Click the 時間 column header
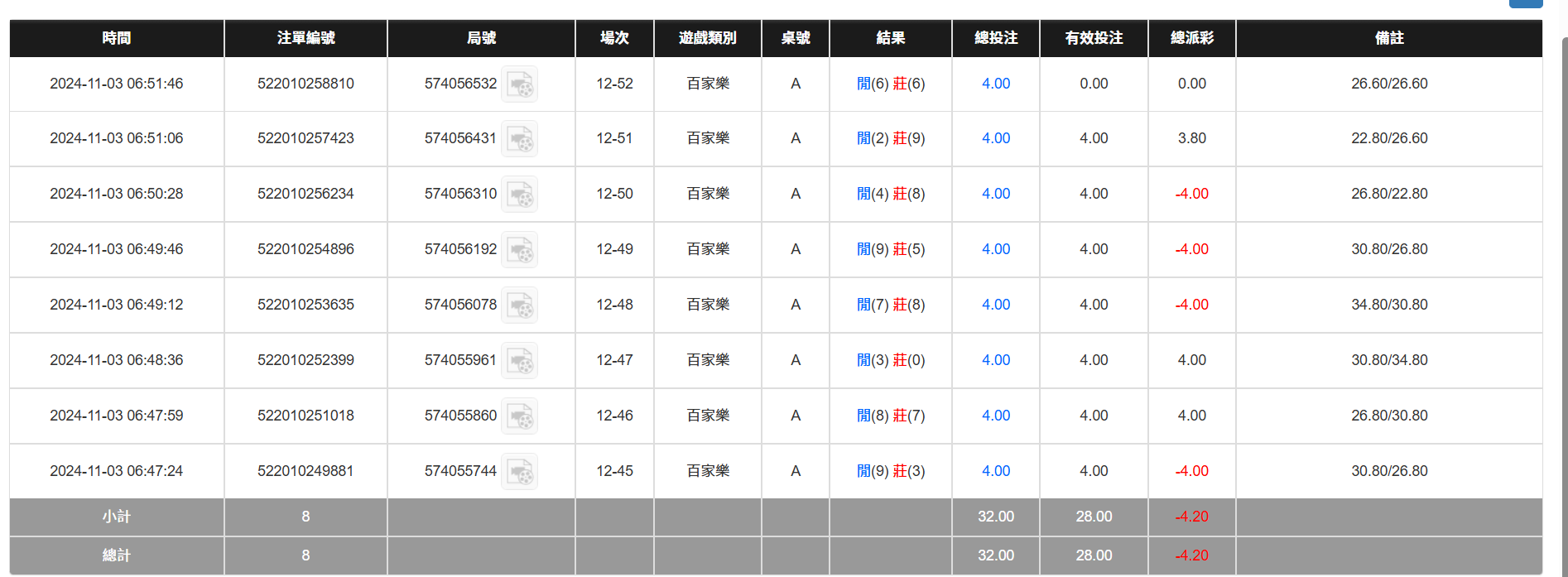The height and width of the screenshot is (577, 1568). click(115, 38)
